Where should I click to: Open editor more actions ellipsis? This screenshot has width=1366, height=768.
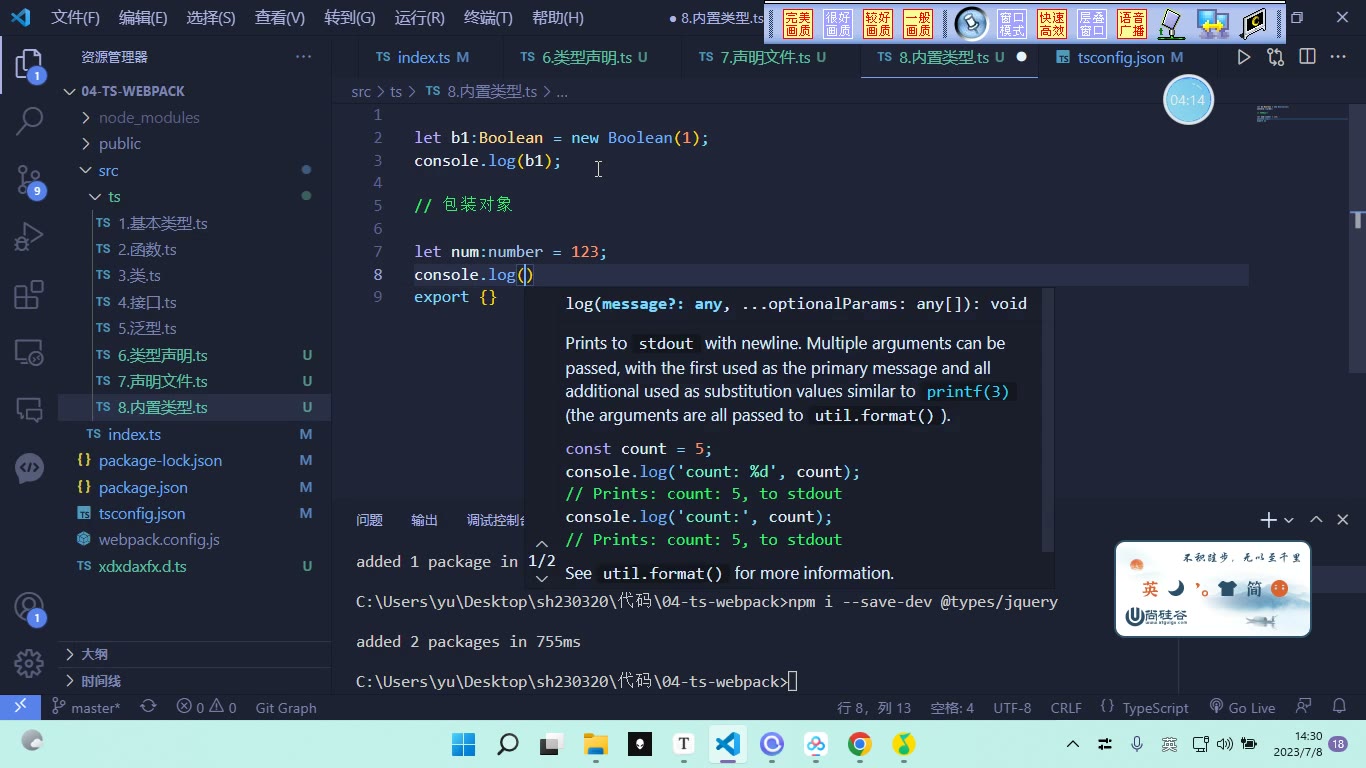(x=1338, y=57)
